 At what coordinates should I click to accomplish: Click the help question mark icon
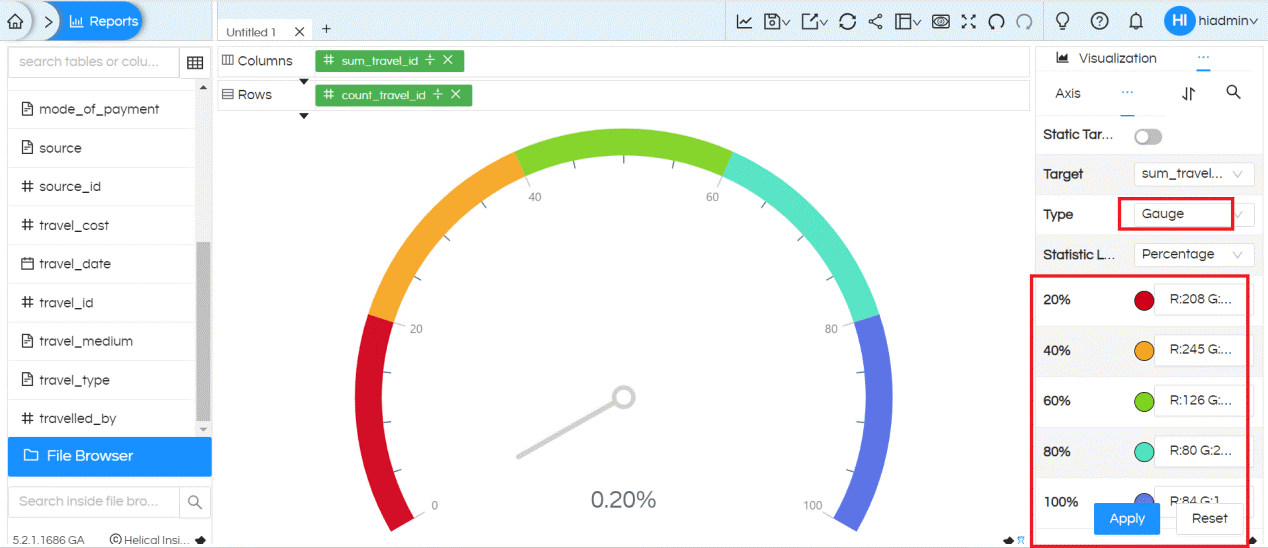click(x=1099, y=21)
